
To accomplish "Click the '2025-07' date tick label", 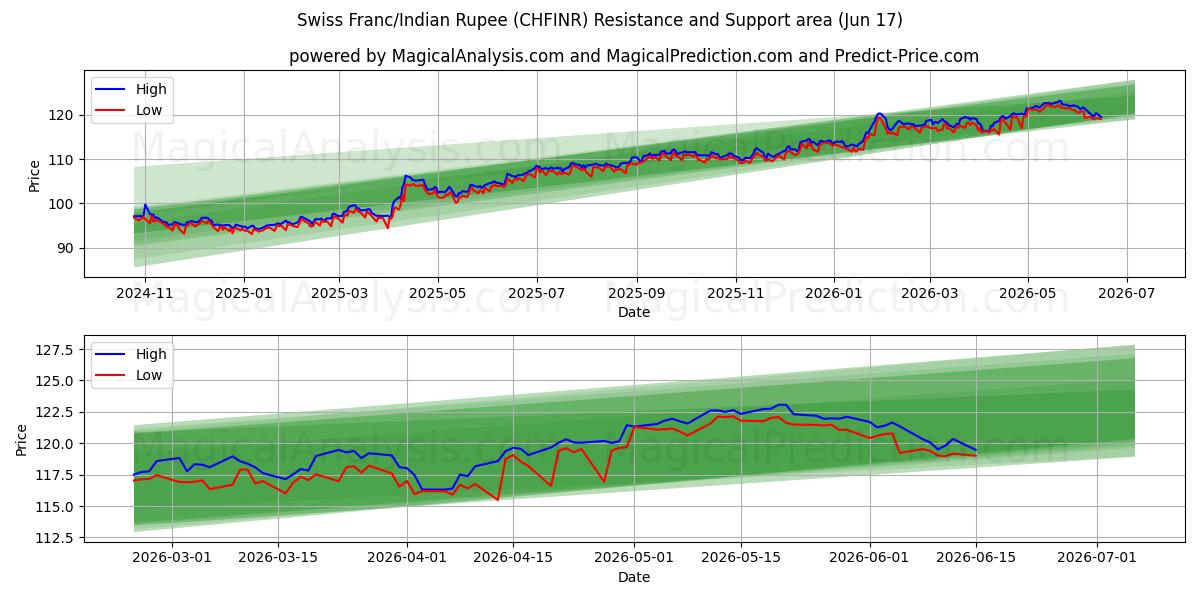I will [x=537, y=294].
